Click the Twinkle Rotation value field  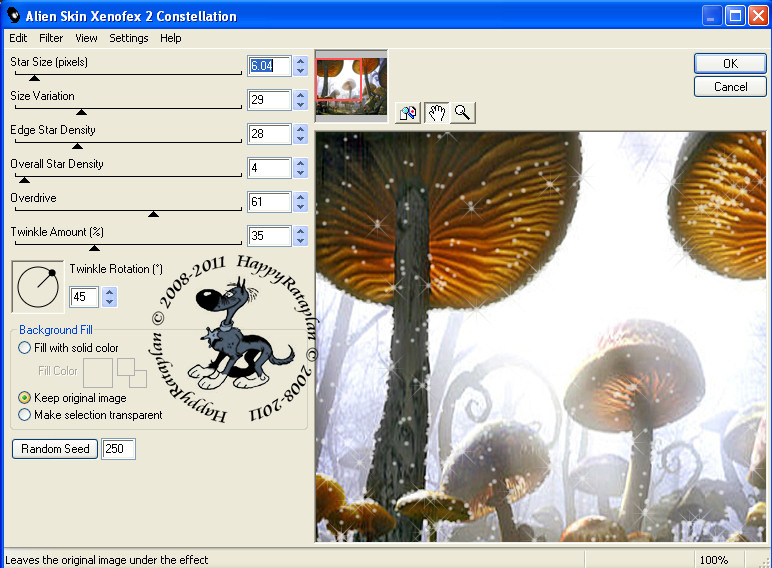click(x=84, y=296)
